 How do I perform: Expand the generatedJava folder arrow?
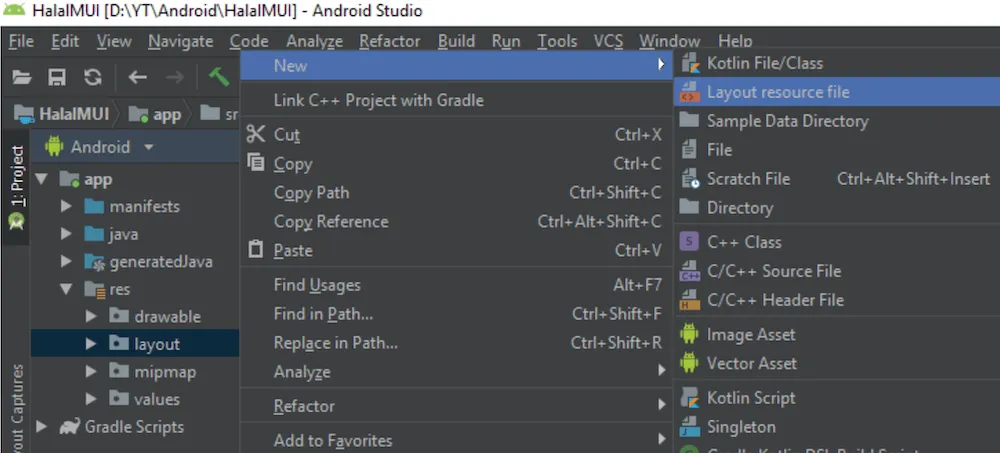pyautogui.click(x=66, y=262)
